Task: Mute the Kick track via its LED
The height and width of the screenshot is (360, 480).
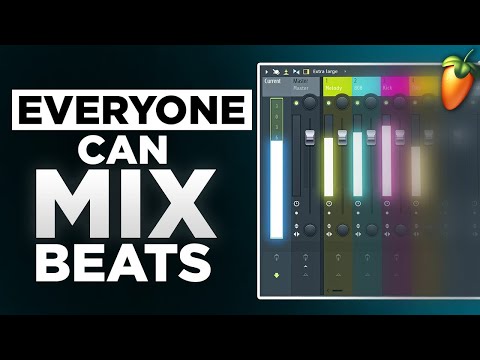Action: click(x=386, y=103)
